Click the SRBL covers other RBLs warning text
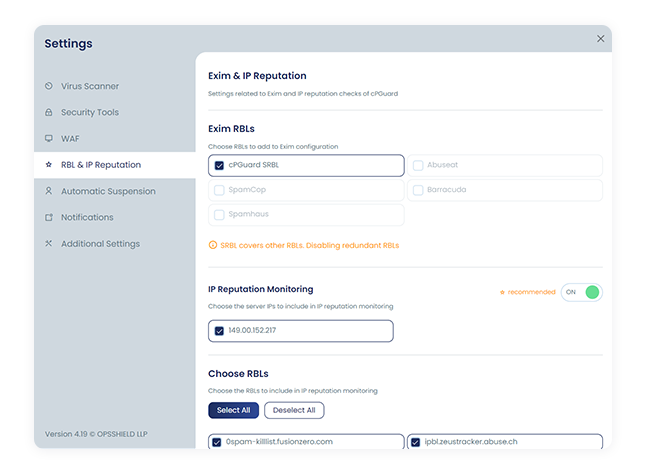646x473 pixels. [310, 246]
